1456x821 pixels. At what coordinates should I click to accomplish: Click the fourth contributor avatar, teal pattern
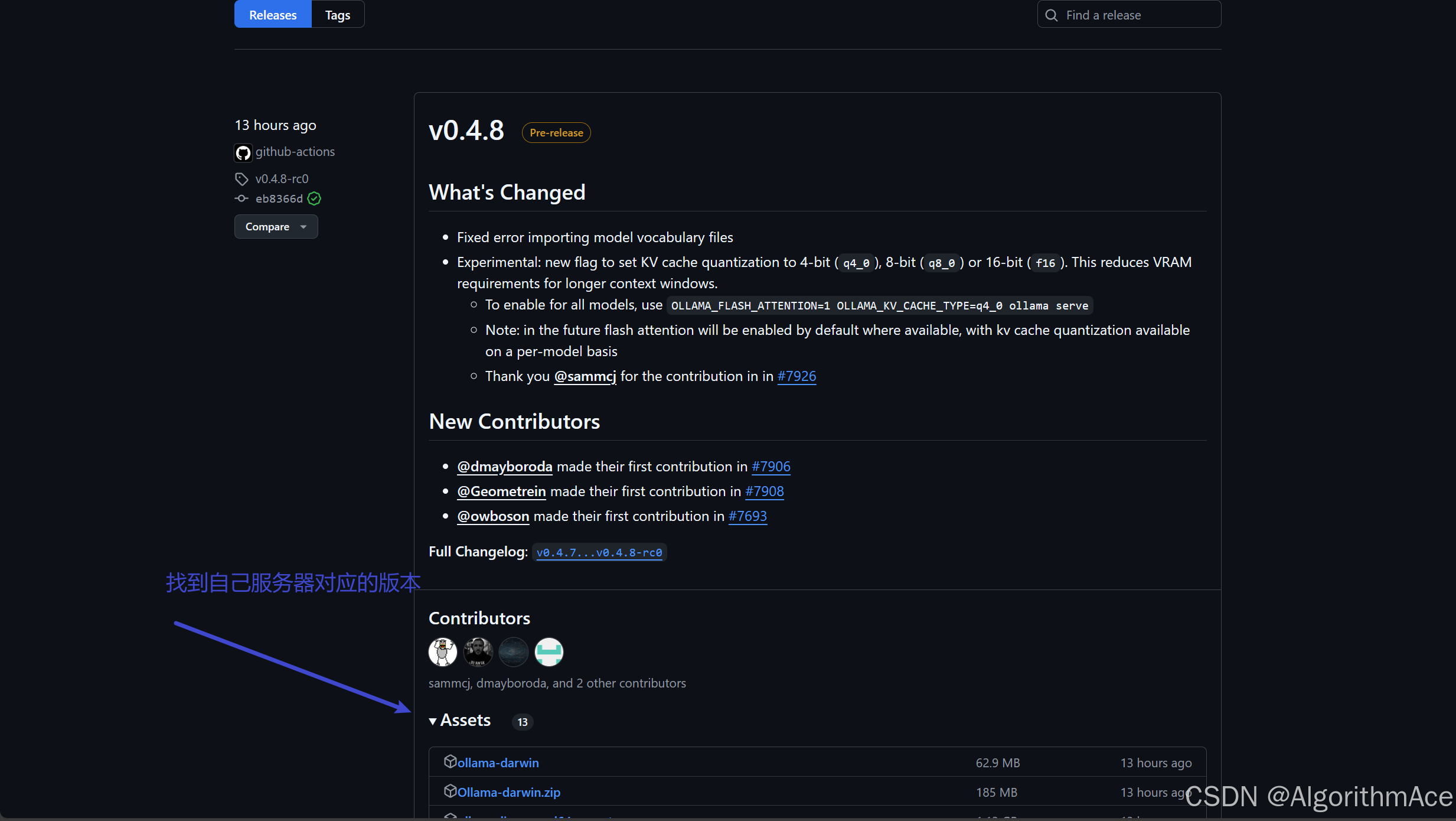click(549, 652)
